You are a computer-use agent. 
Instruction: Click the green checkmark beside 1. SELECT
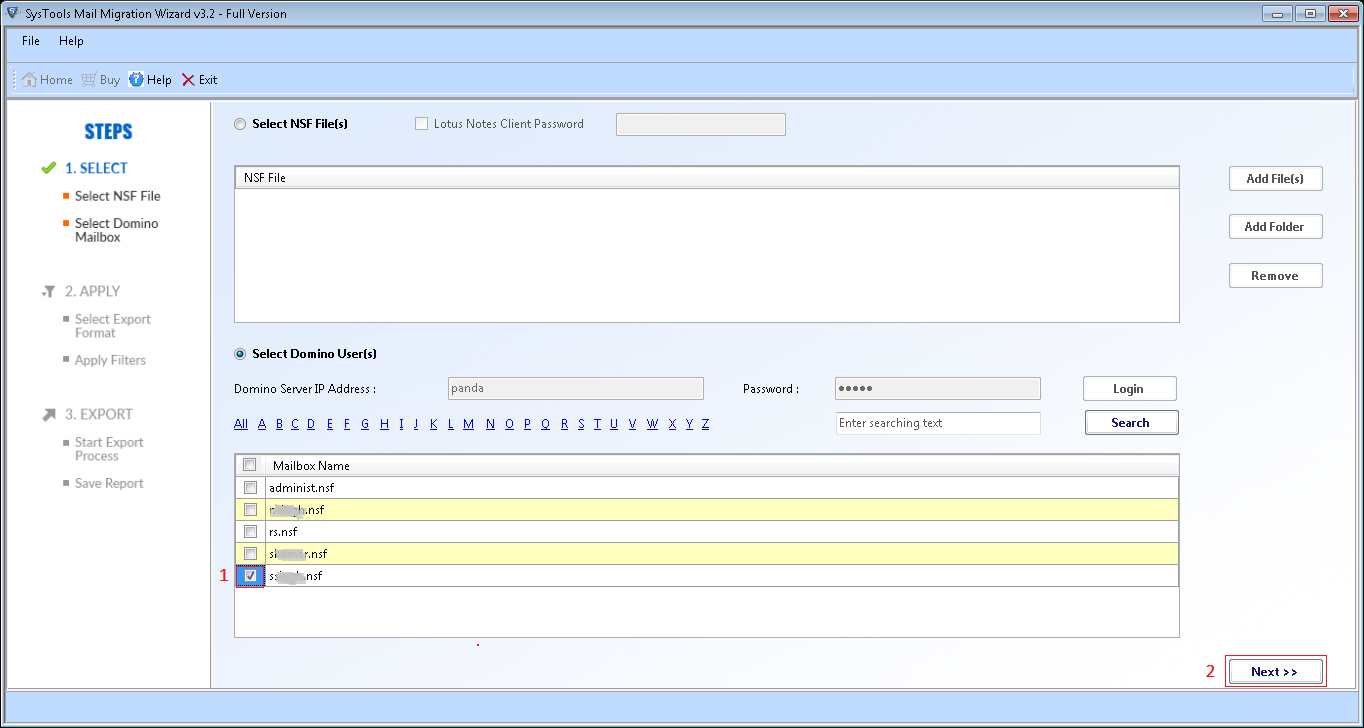(x=48, y=168)
